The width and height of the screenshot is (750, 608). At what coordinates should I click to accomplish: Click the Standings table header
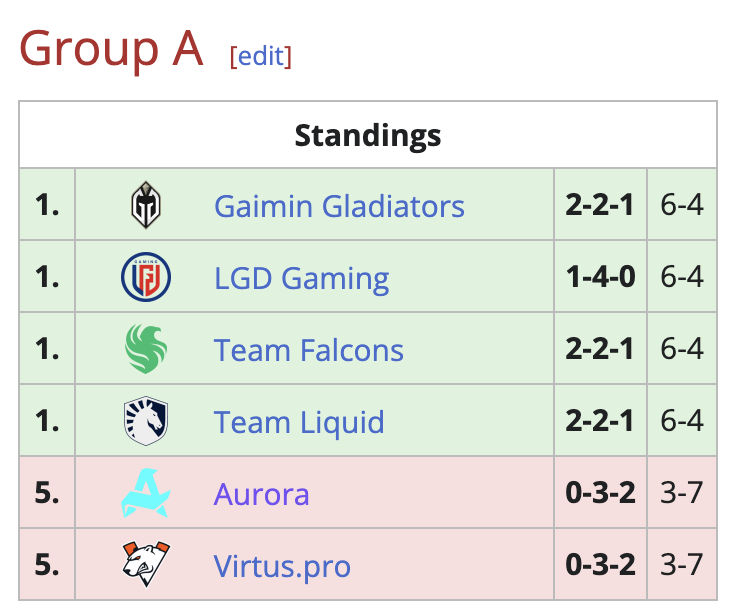[x=368, y=134]
